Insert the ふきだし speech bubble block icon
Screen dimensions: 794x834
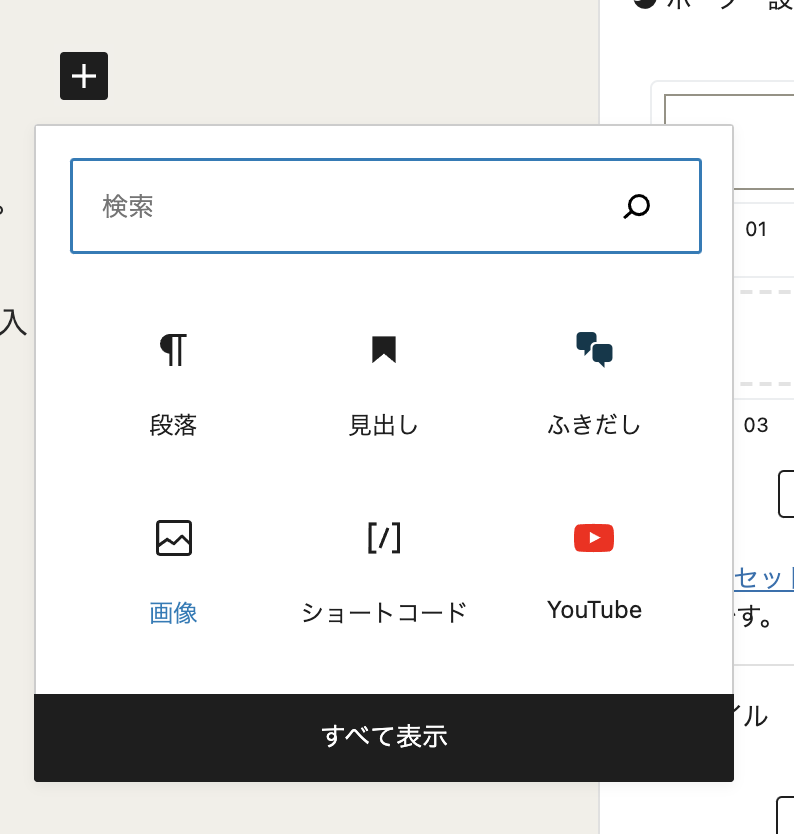coord(595,349)
